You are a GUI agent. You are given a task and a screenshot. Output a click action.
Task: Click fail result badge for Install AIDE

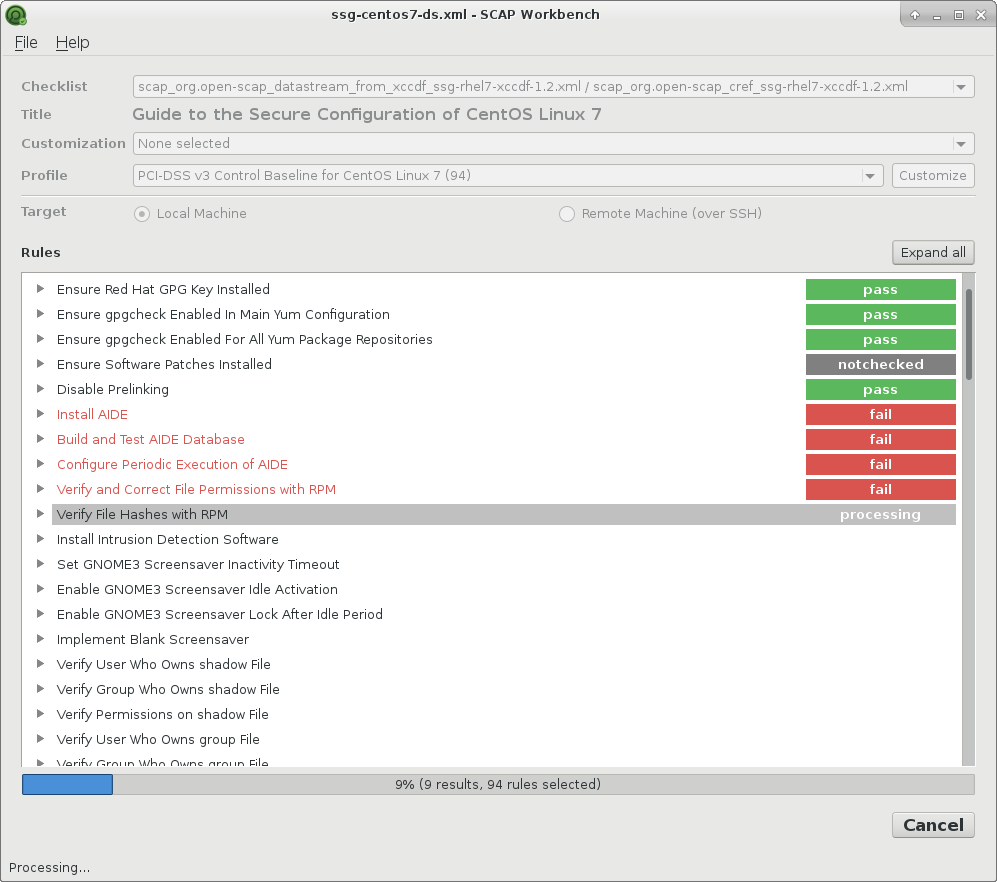[881, 415]
